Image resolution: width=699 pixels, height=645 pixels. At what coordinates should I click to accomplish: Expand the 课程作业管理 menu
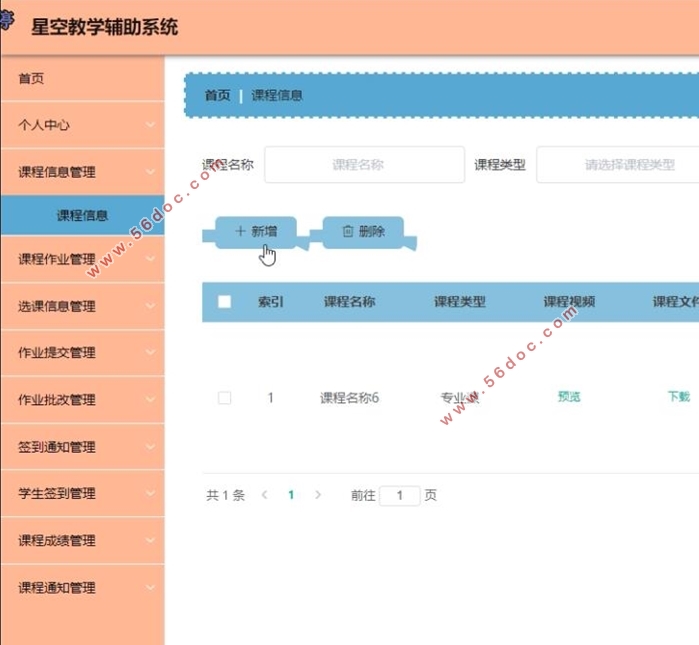point(82,260)
